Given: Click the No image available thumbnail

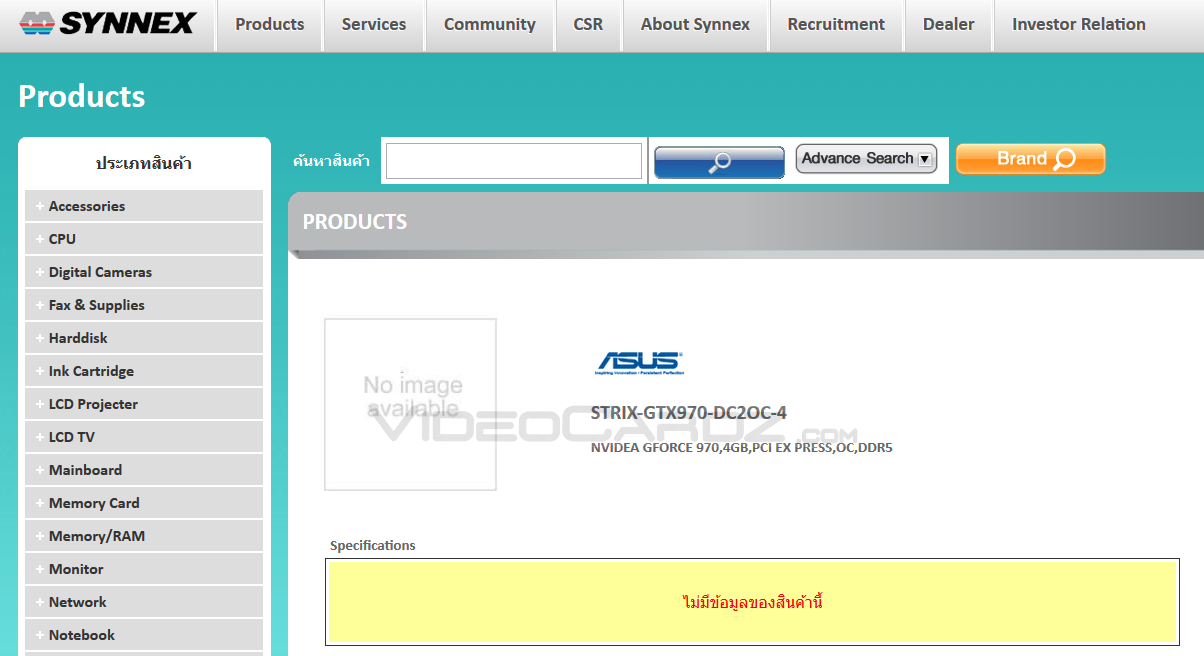Looking at the screenshot, I should (410, 404).
